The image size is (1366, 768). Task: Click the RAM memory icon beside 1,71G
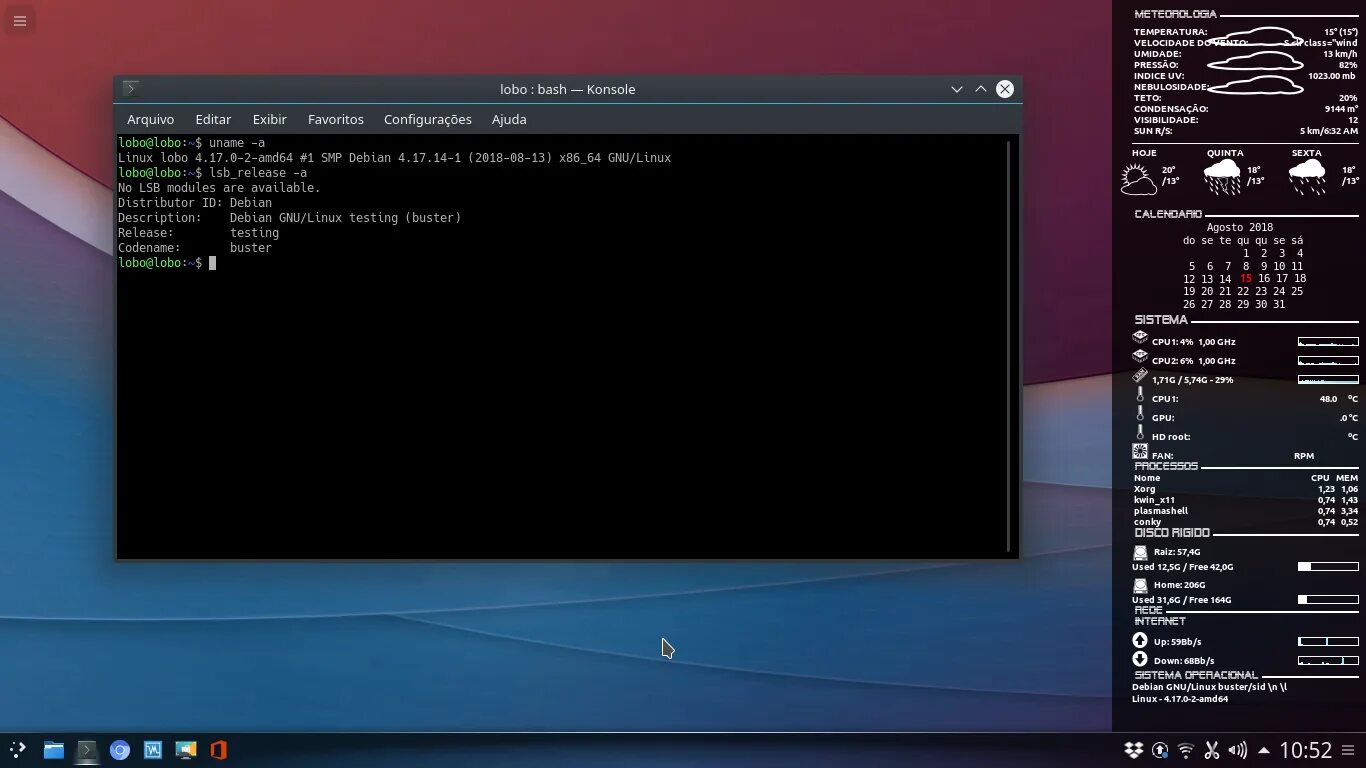[1140, 376]
